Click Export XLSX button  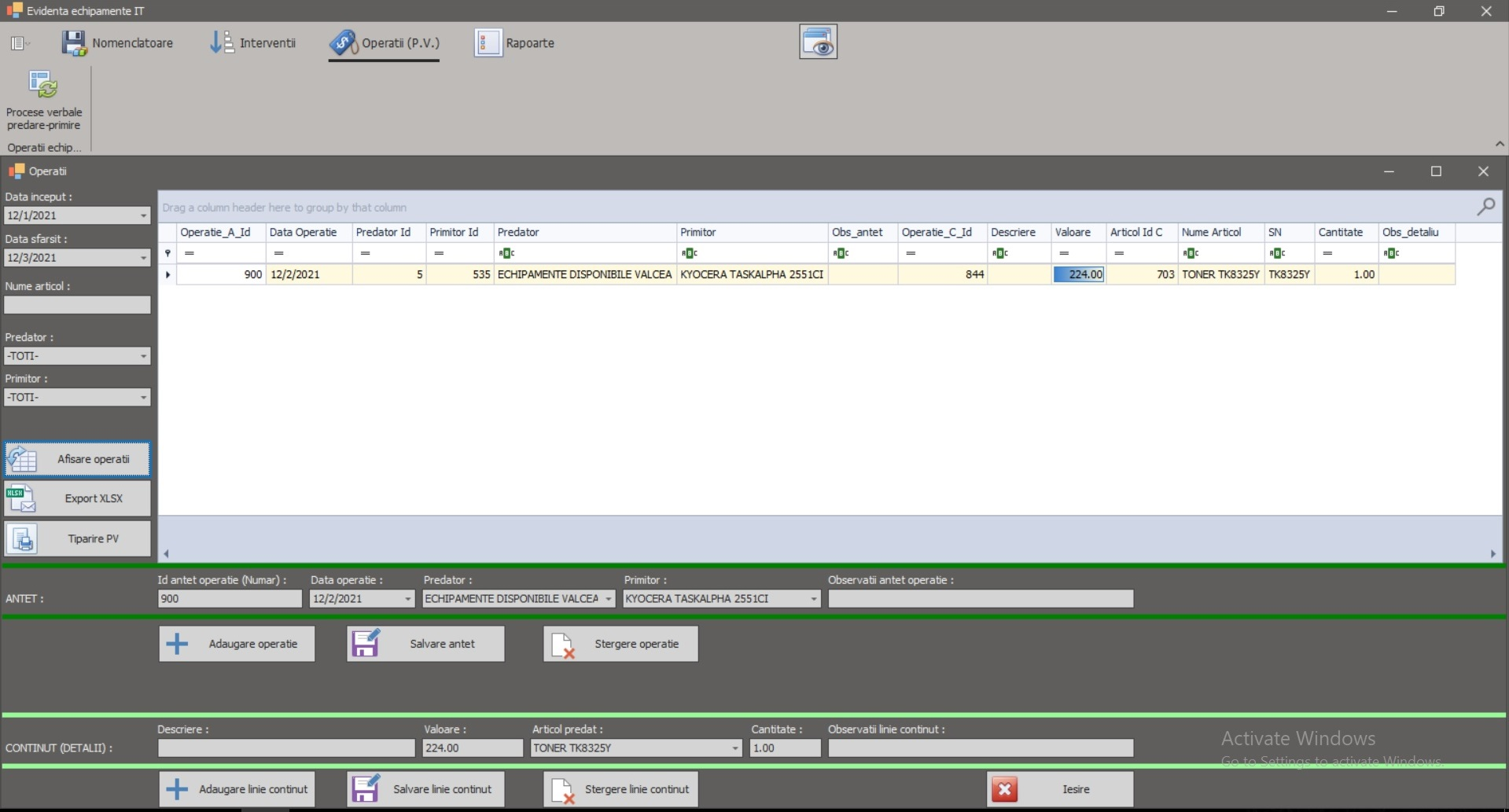tap(77, 498)
